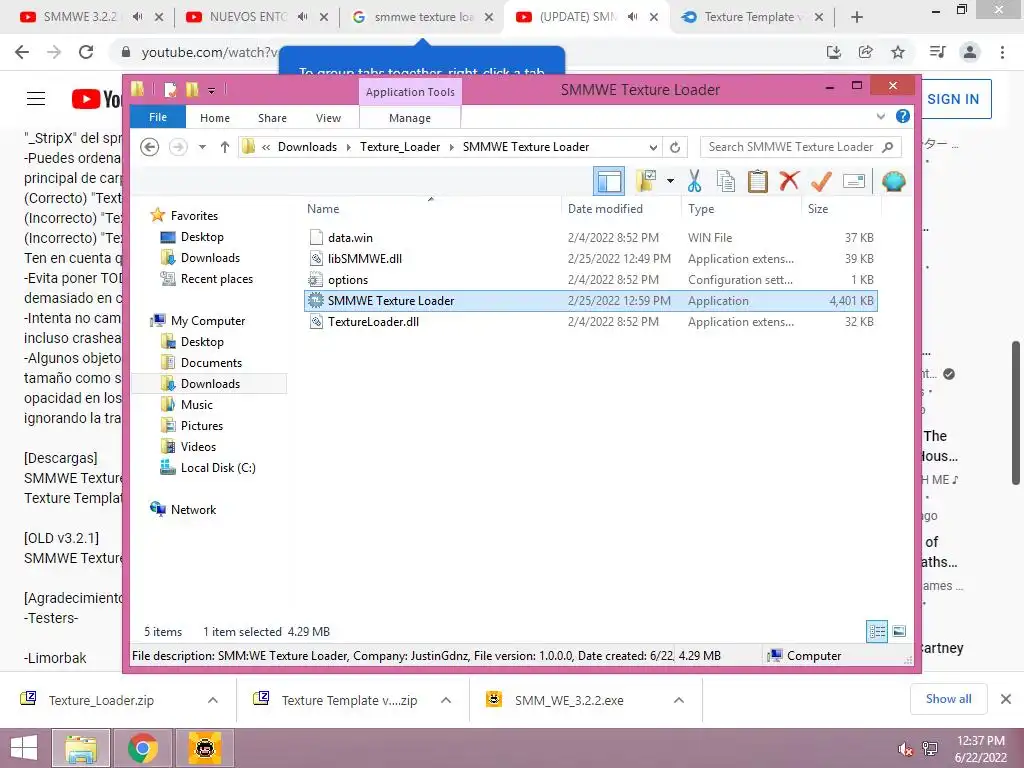The image size is (1024, 768).
Task: Open a new Chrome tab
Action: [x=857, y=18]
